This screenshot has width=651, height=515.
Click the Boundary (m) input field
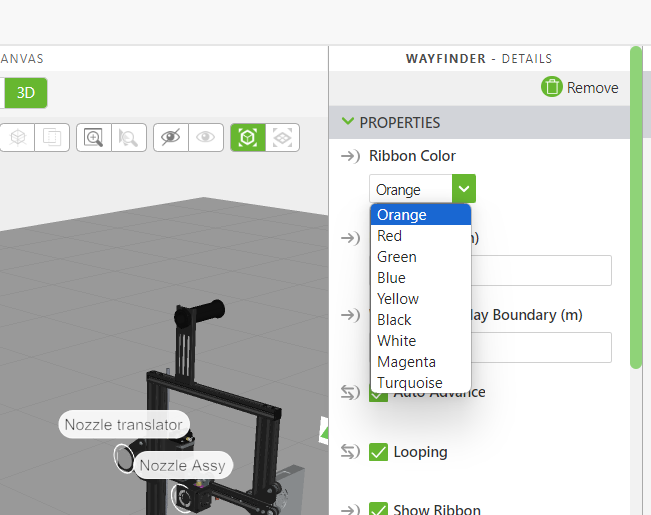(541, 347)
